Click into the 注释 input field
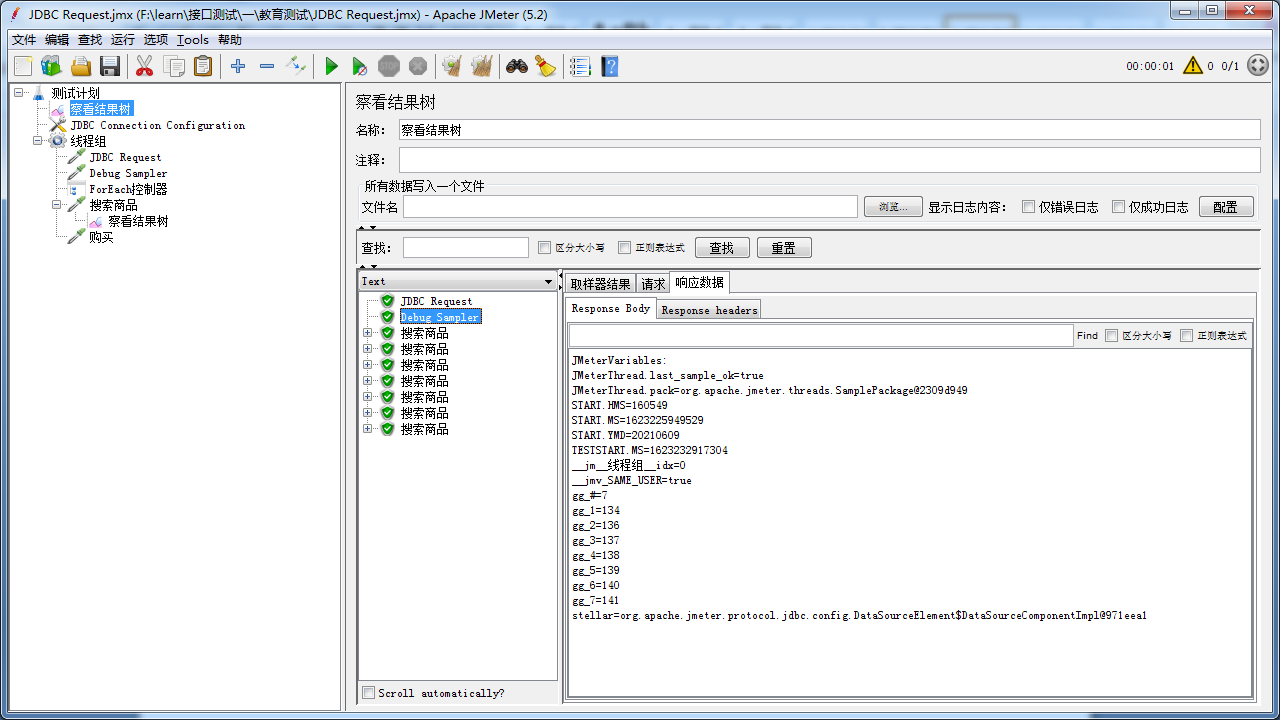 (x=829, y=160)
